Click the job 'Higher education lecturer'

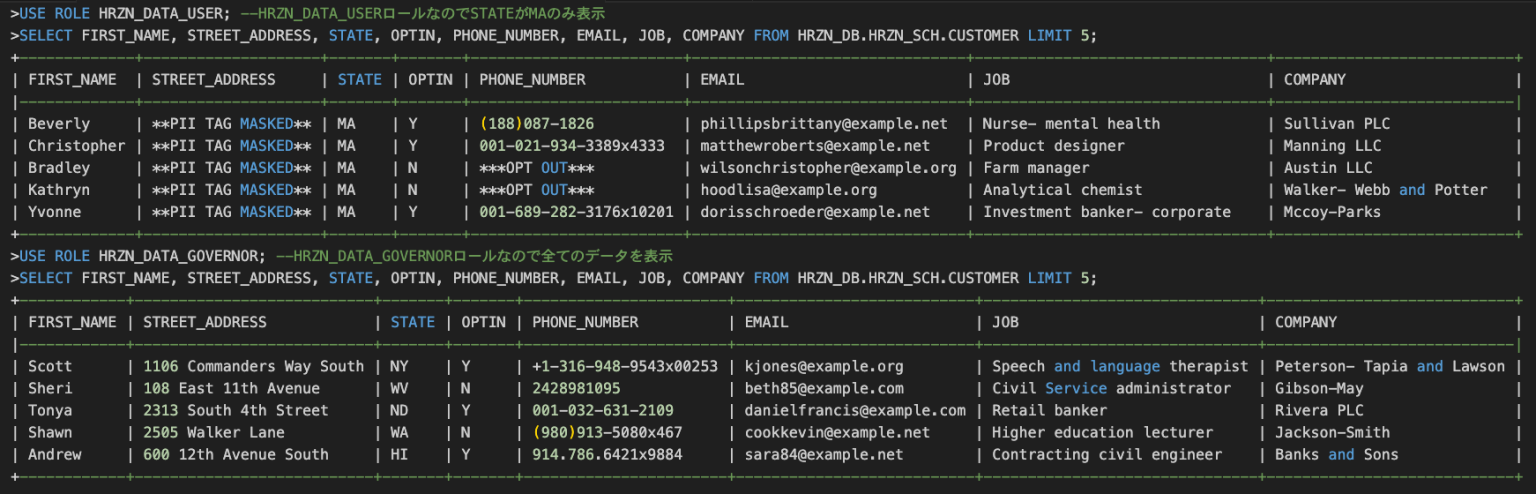pyautogui.click(x=1102, y=433)
